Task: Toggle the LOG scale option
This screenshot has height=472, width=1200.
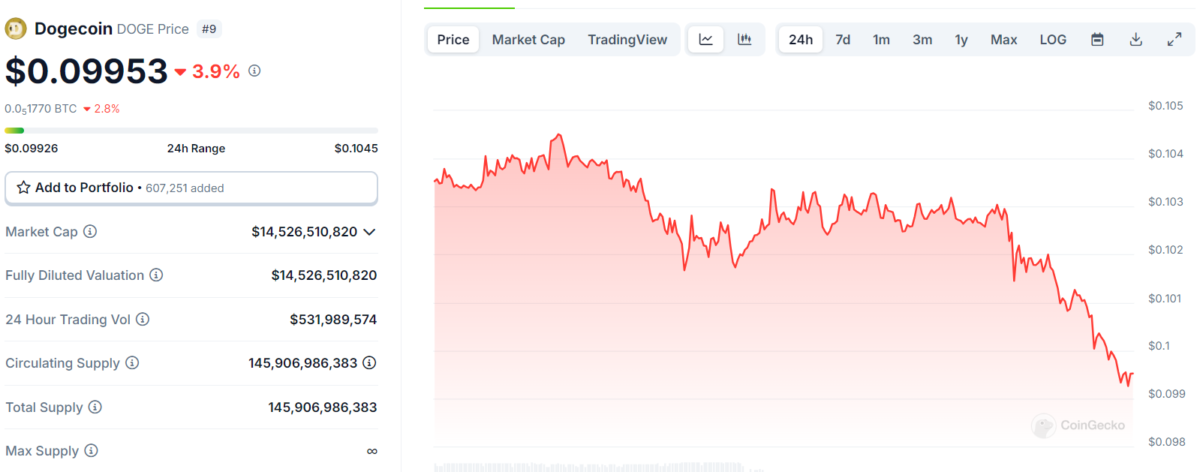Action: pyautogui.click(x=1053, y=40)
